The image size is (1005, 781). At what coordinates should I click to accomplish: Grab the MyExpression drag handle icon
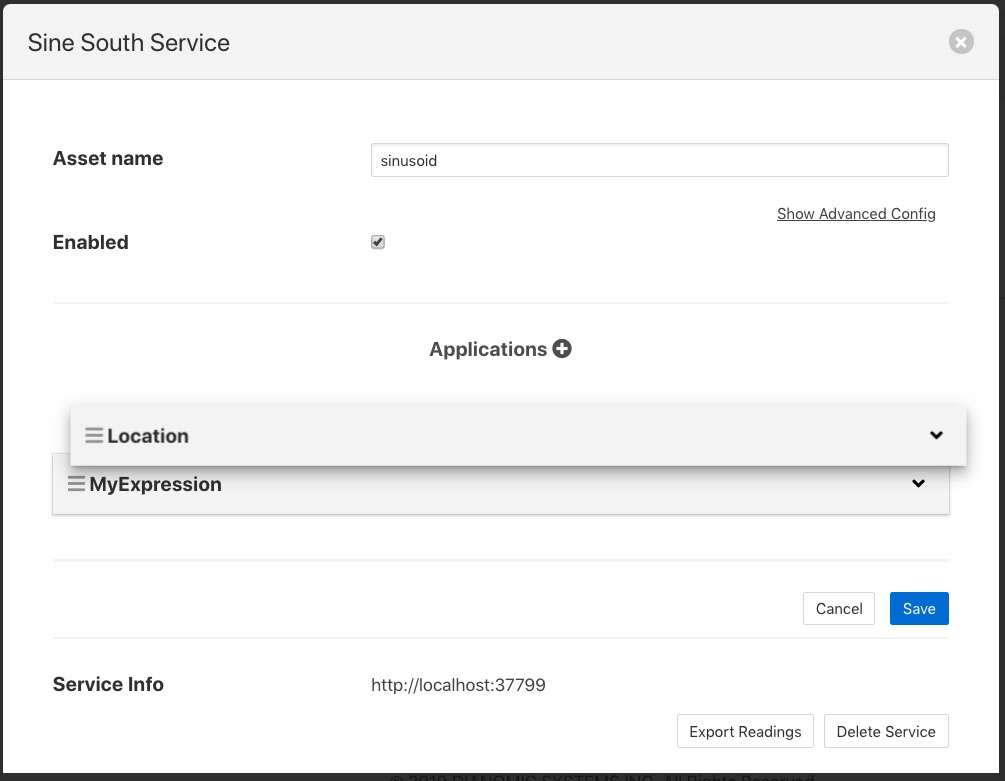coord(76,484)
